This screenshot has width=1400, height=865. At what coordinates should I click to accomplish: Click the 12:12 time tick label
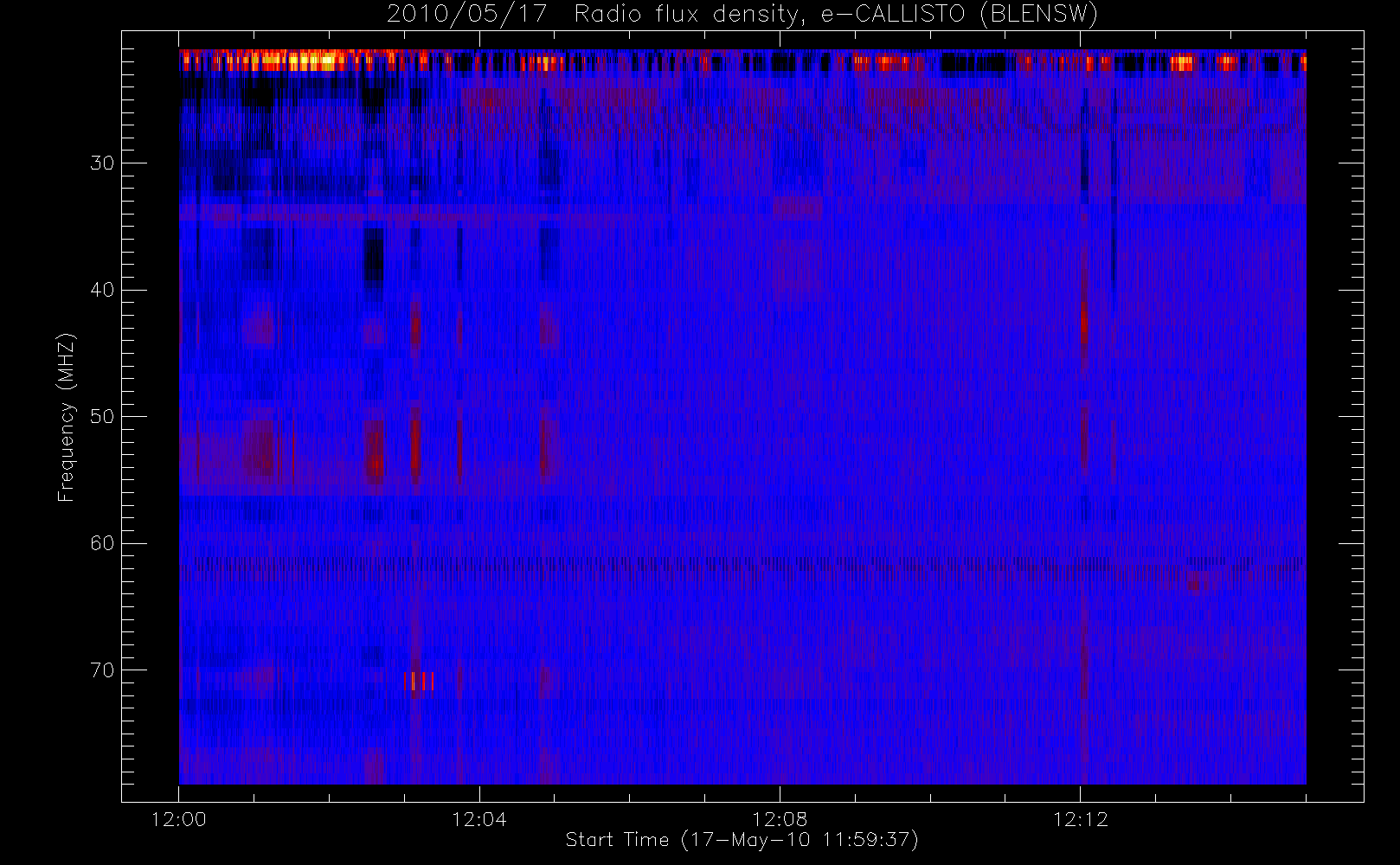pyautogui.click(x=1080, y=819)
